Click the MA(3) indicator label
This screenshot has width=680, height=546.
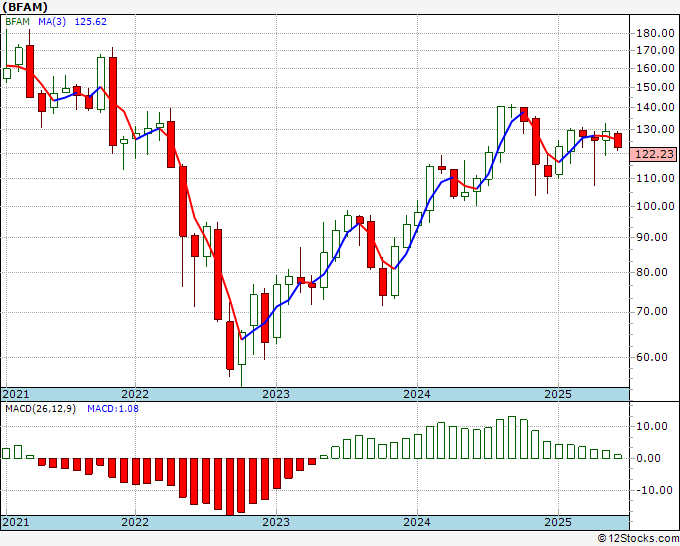pyautogui.click(x=52, y=22)
